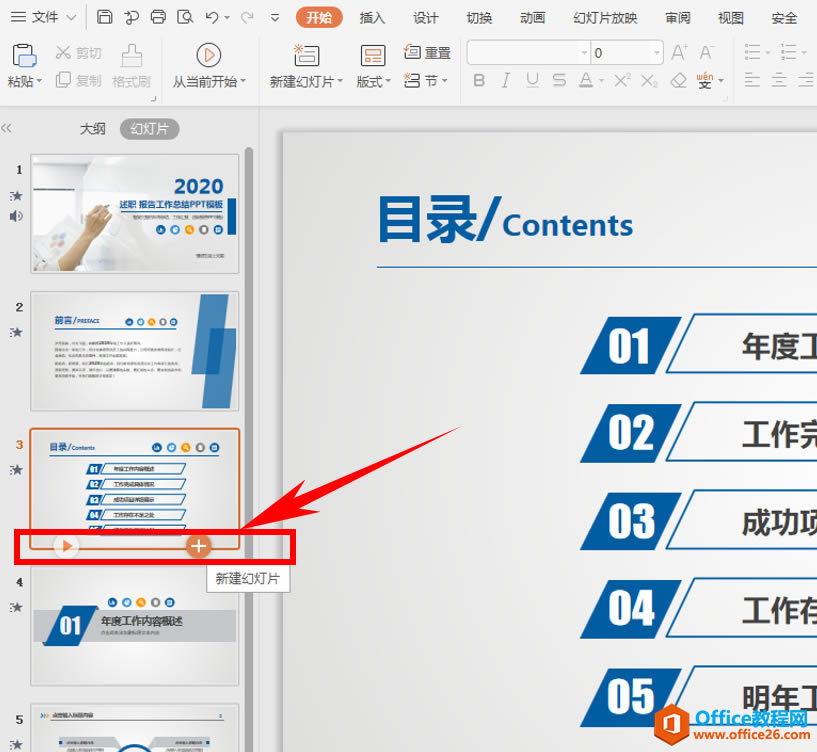The height and width of the screenshot is (752, 817).
Task: Open the quick access toolbar customize dropdown
Action: 275,18
